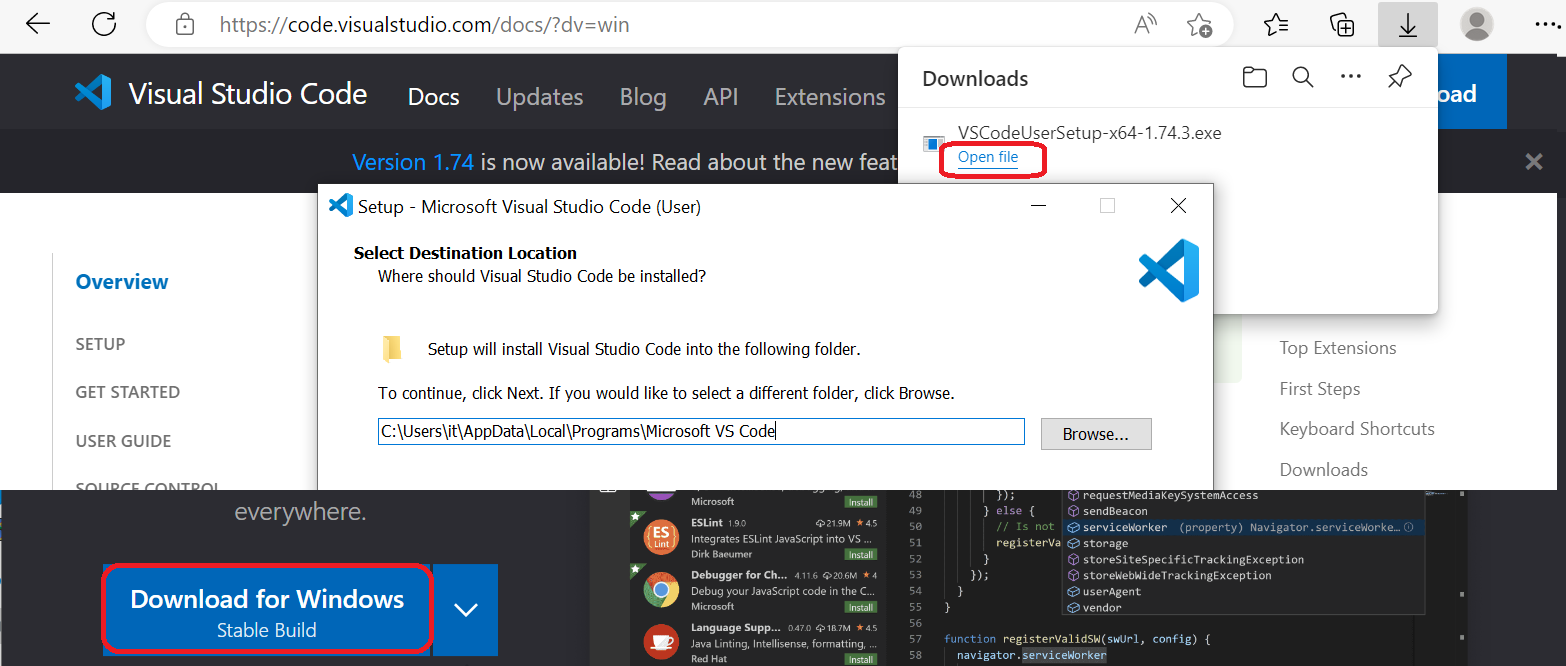Viewport: 1566px width, 666px height.
Task: Click the Install button in the ESLint row
Action: (x=861, y=555)
